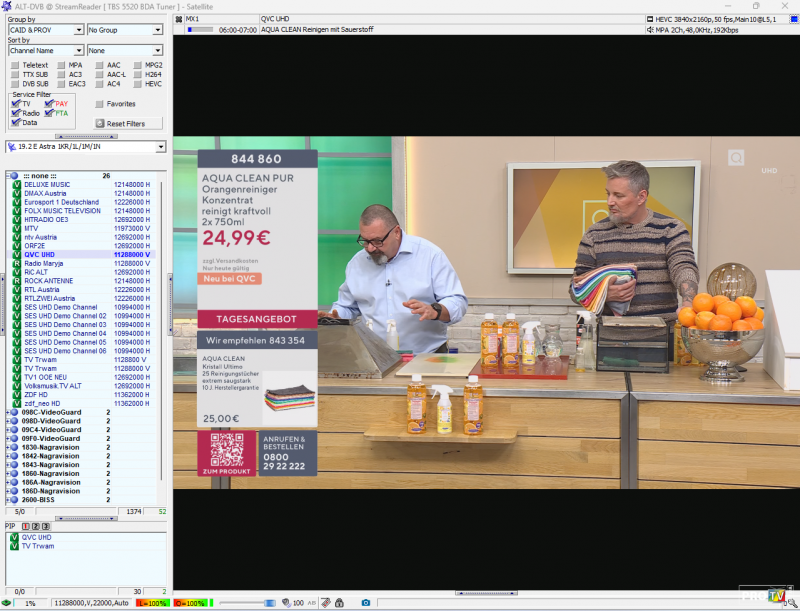Toggle the Favorites checkbox
800x611 pixels.
click(x=99, y=104)
